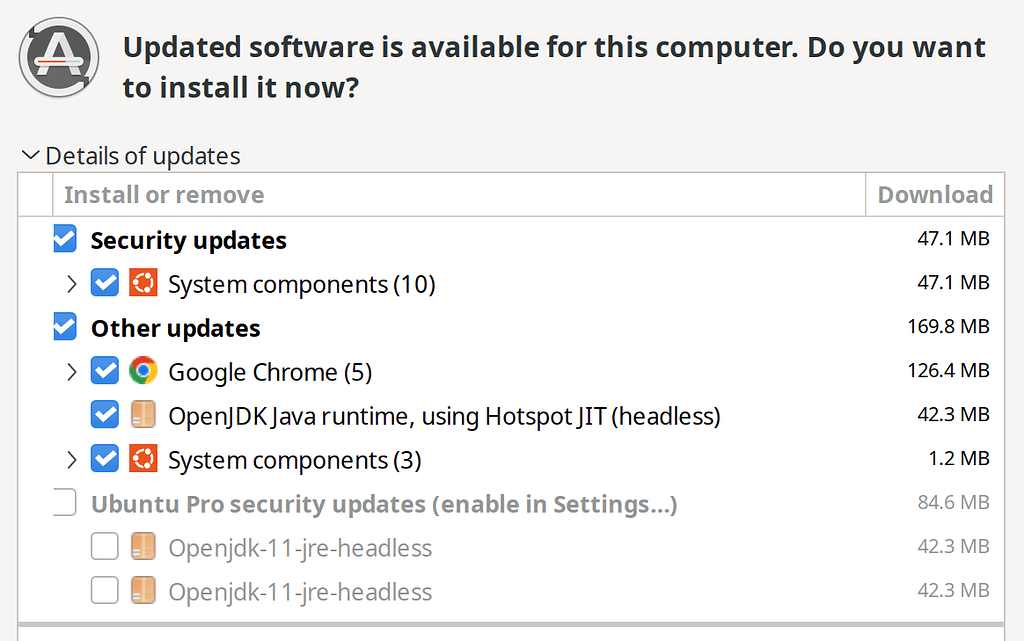Expand the Google Chrome (5) group
This screenshot has width=1024, height=641.
pyautogui.click(x=71, y=372)
